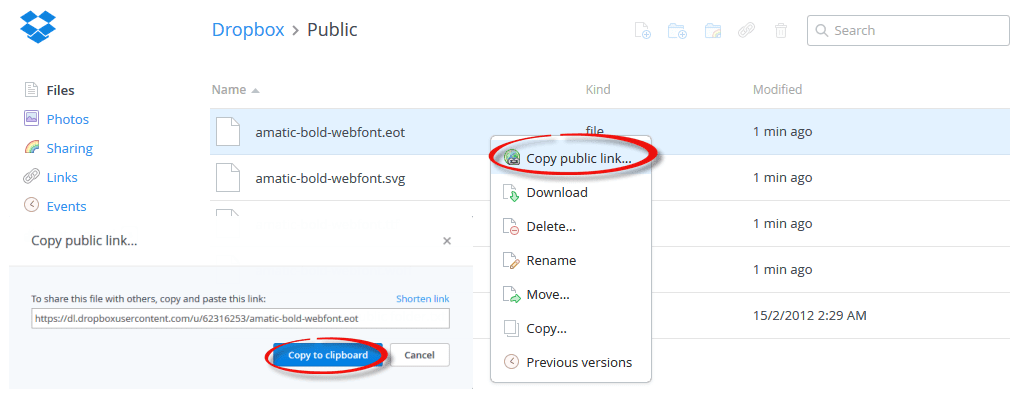
Task: Choose Copy public link... menu entry
Action: point(571,158)
